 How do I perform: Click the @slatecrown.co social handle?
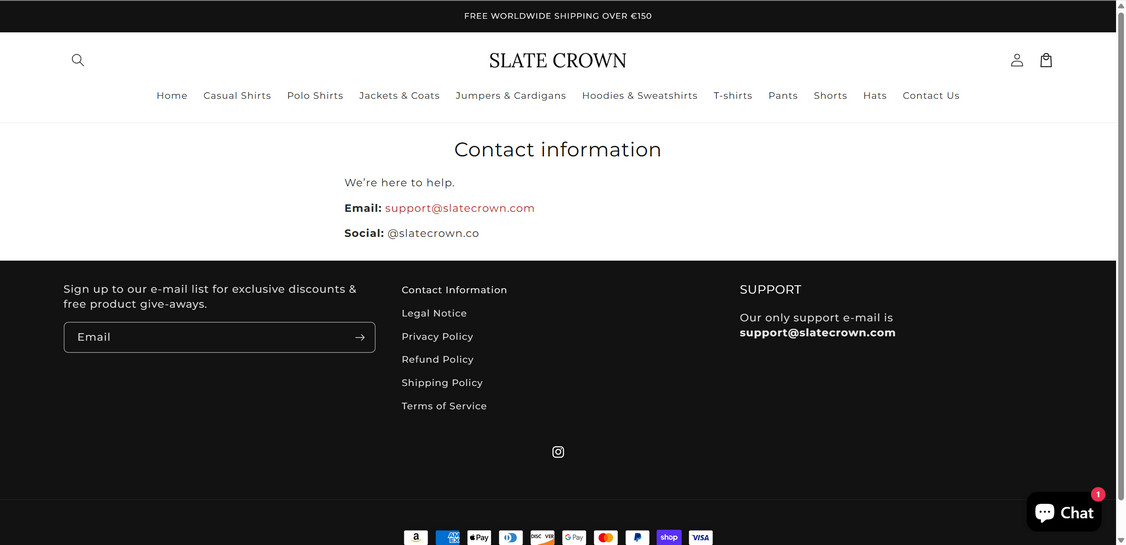click(433, 233)
